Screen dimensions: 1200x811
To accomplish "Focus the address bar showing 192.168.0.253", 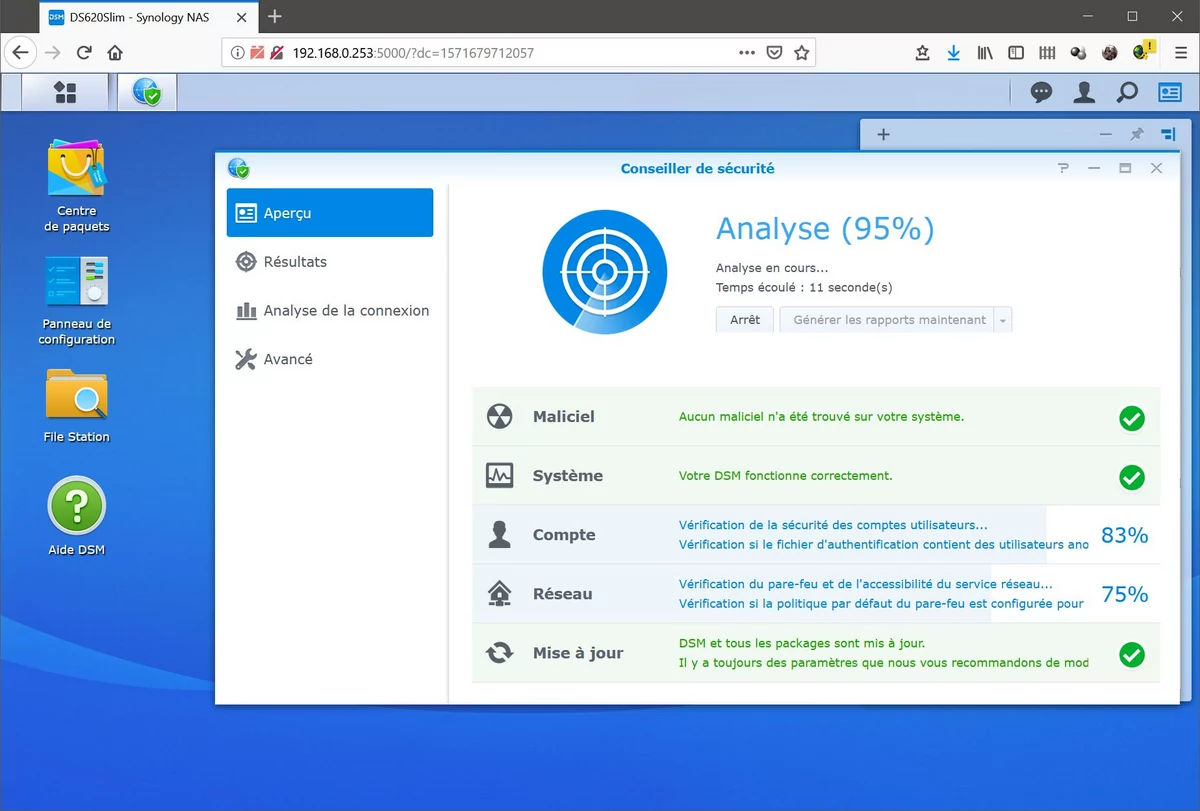I will (518, 53).
